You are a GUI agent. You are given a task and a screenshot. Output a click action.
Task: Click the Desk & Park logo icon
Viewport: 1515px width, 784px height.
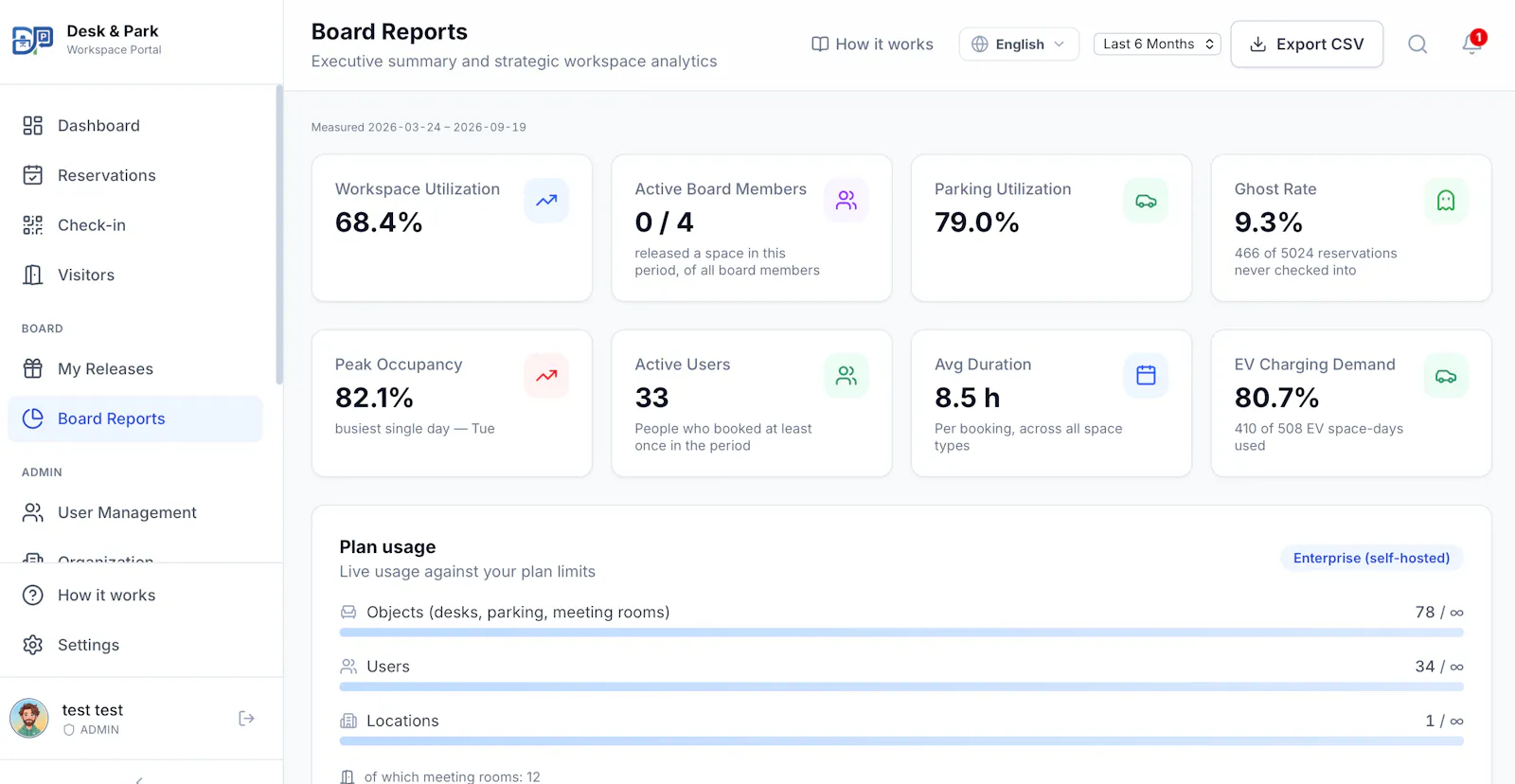click(32, 40)
